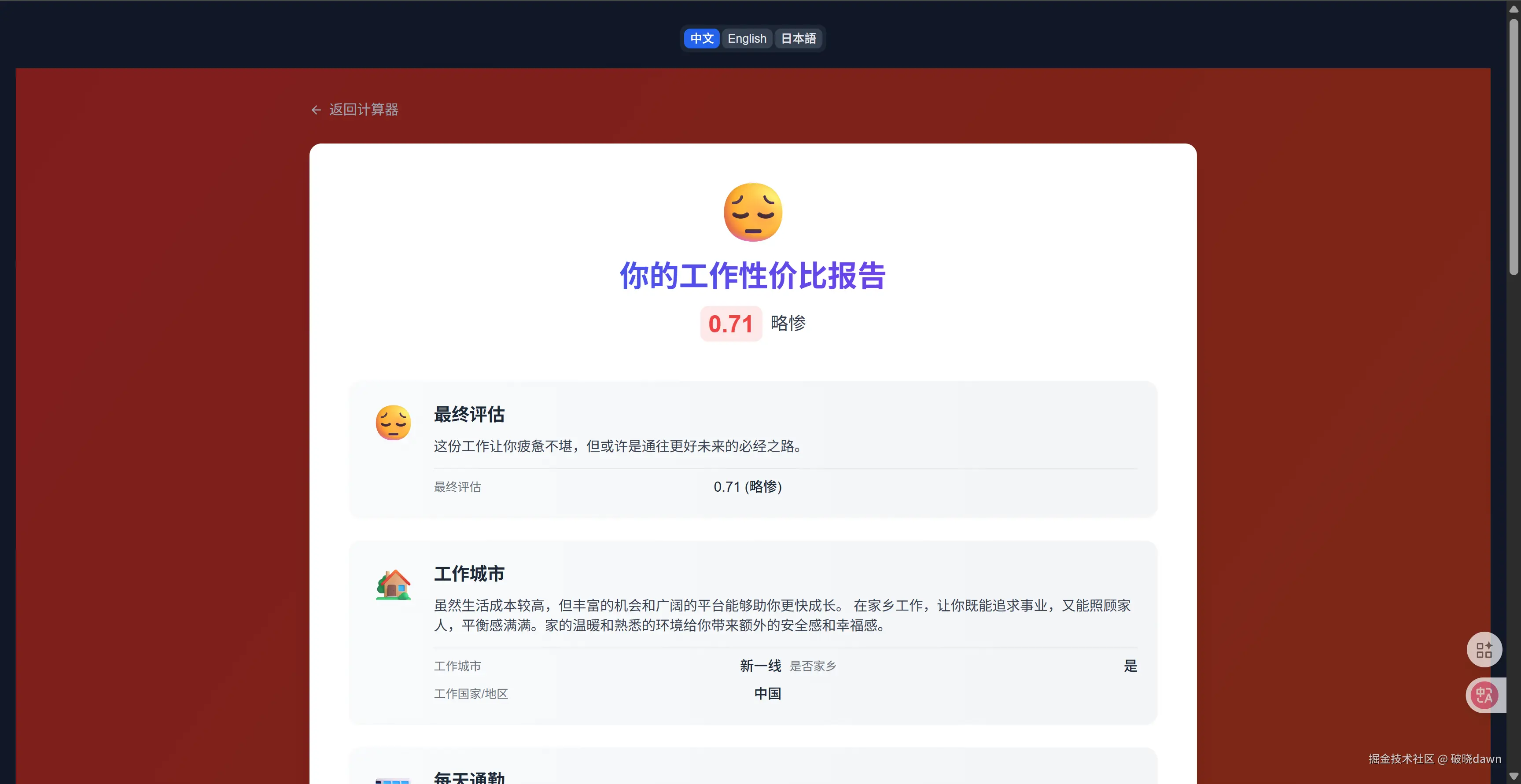Click the grid-with-sparkle floating button
The image size is (1521, 784).
point(1484,649)
